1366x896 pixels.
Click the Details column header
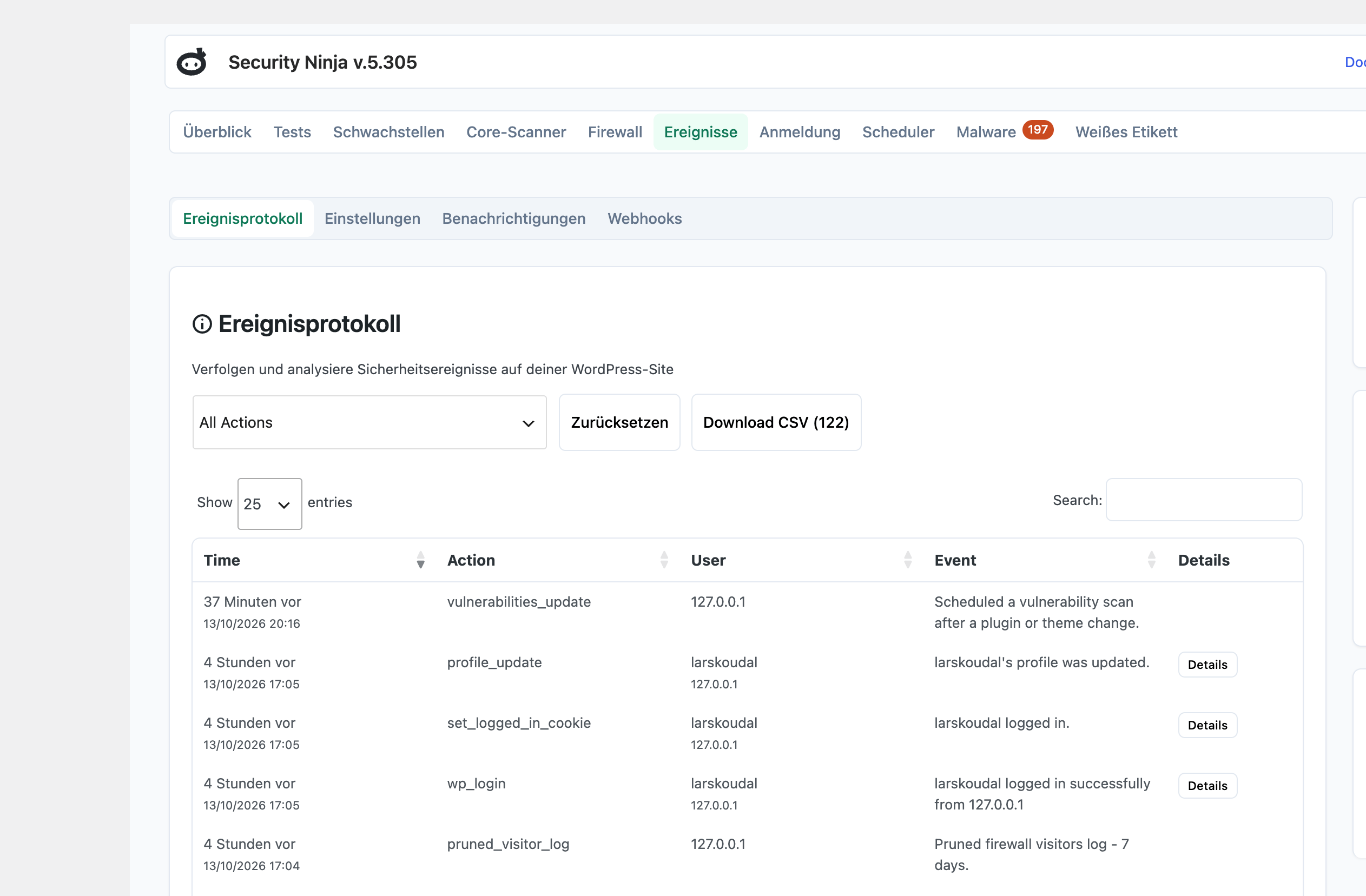pos(1204,560)
